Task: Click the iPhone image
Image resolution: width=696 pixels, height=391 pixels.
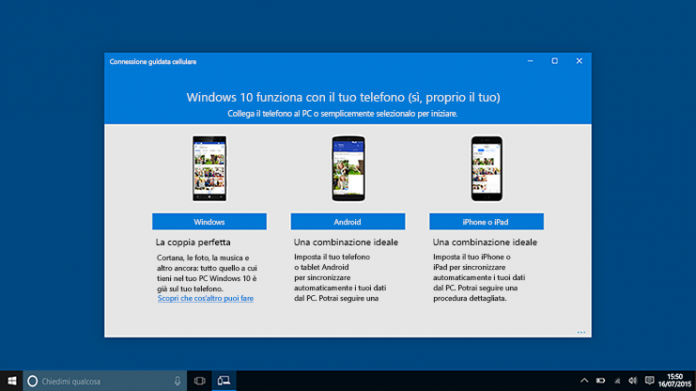Action: (486, 169)
